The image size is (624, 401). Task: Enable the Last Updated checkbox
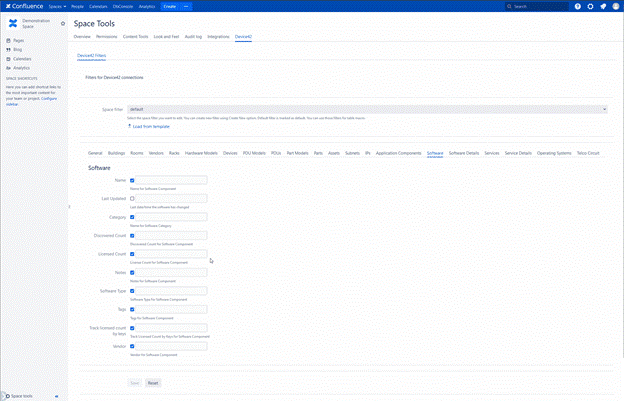(133, 198)
